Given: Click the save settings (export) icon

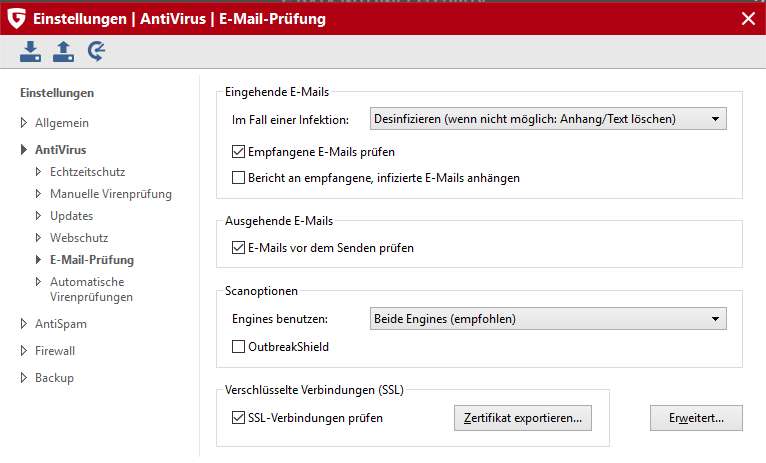Looking at the screenshot, I should click(63, 51).
